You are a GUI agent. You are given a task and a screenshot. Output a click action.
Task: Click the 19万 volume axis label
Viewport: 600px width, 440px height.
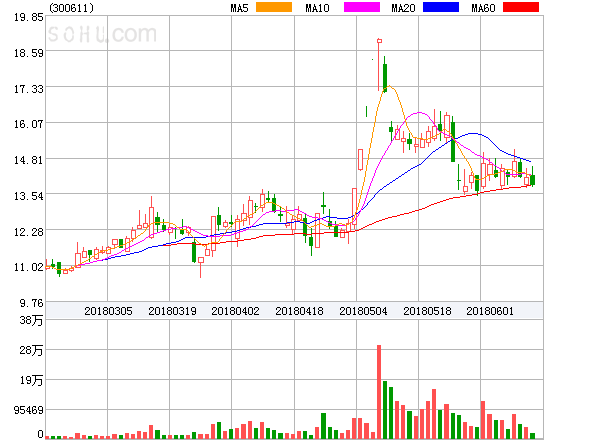[31, 380]
